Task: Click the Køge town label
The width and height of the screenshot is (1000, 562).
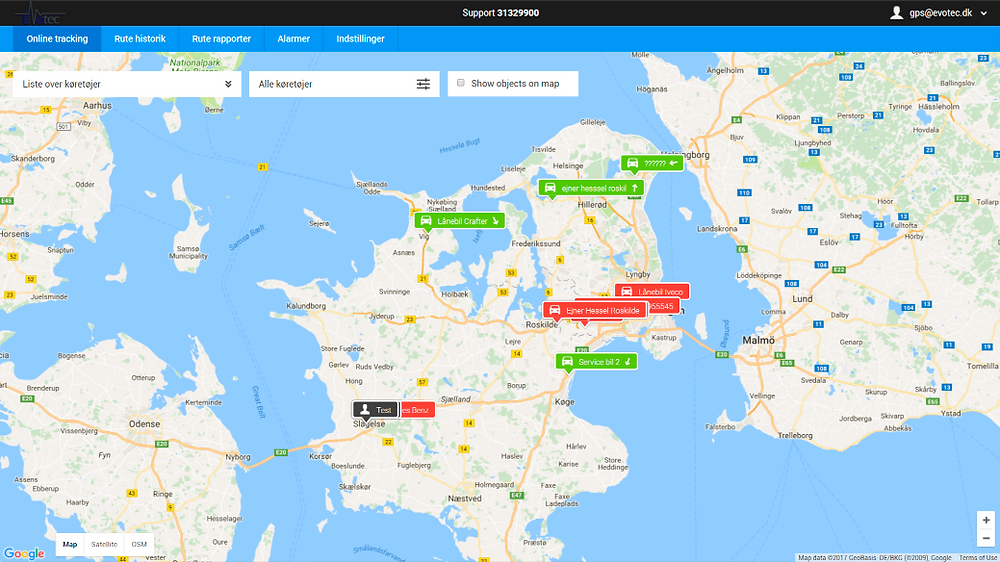Action: 564,402
